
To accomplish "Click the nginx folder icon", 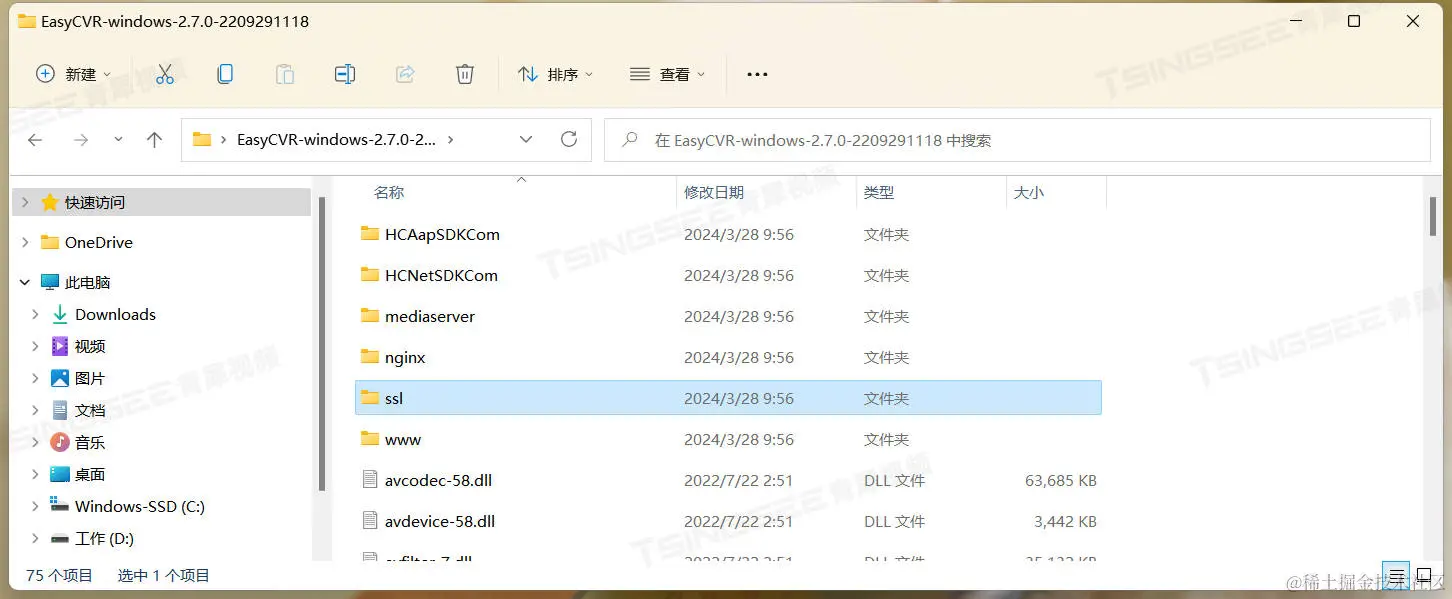I will point(370,357).
